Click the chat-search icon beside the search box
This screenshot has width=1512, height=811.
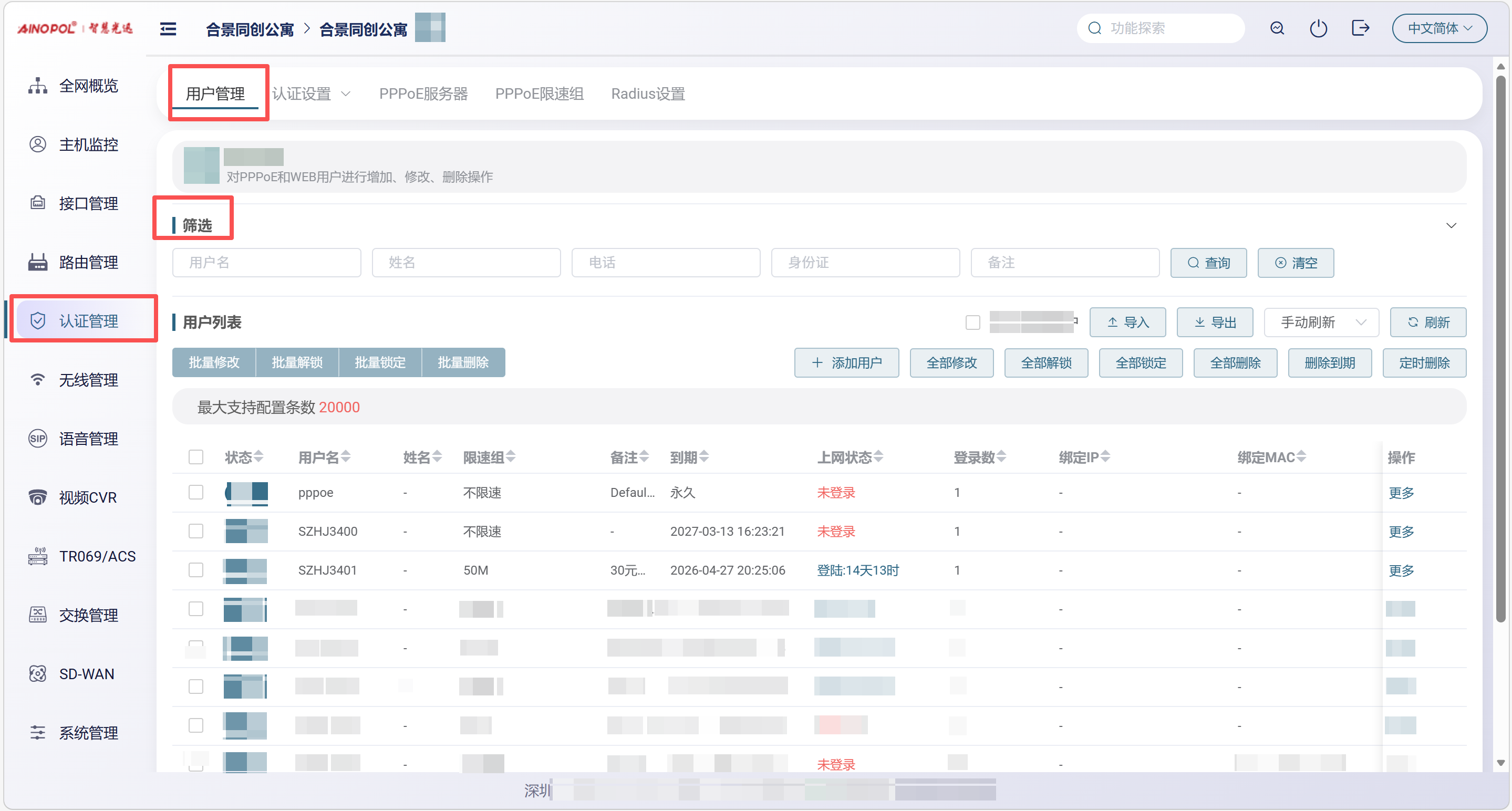tap(1277, 28)
